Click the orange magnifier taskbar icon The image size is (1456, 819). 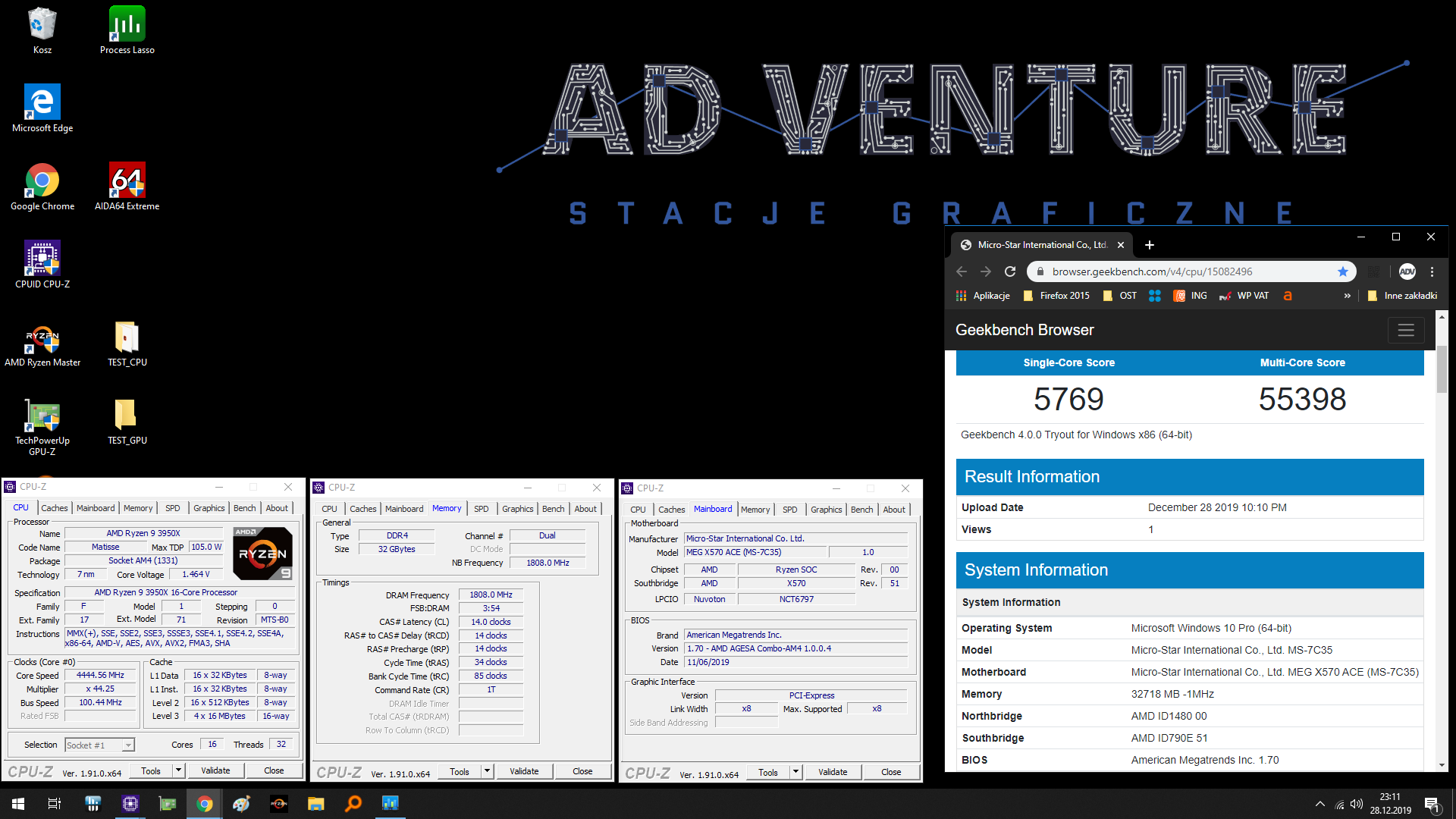[353, 804]
